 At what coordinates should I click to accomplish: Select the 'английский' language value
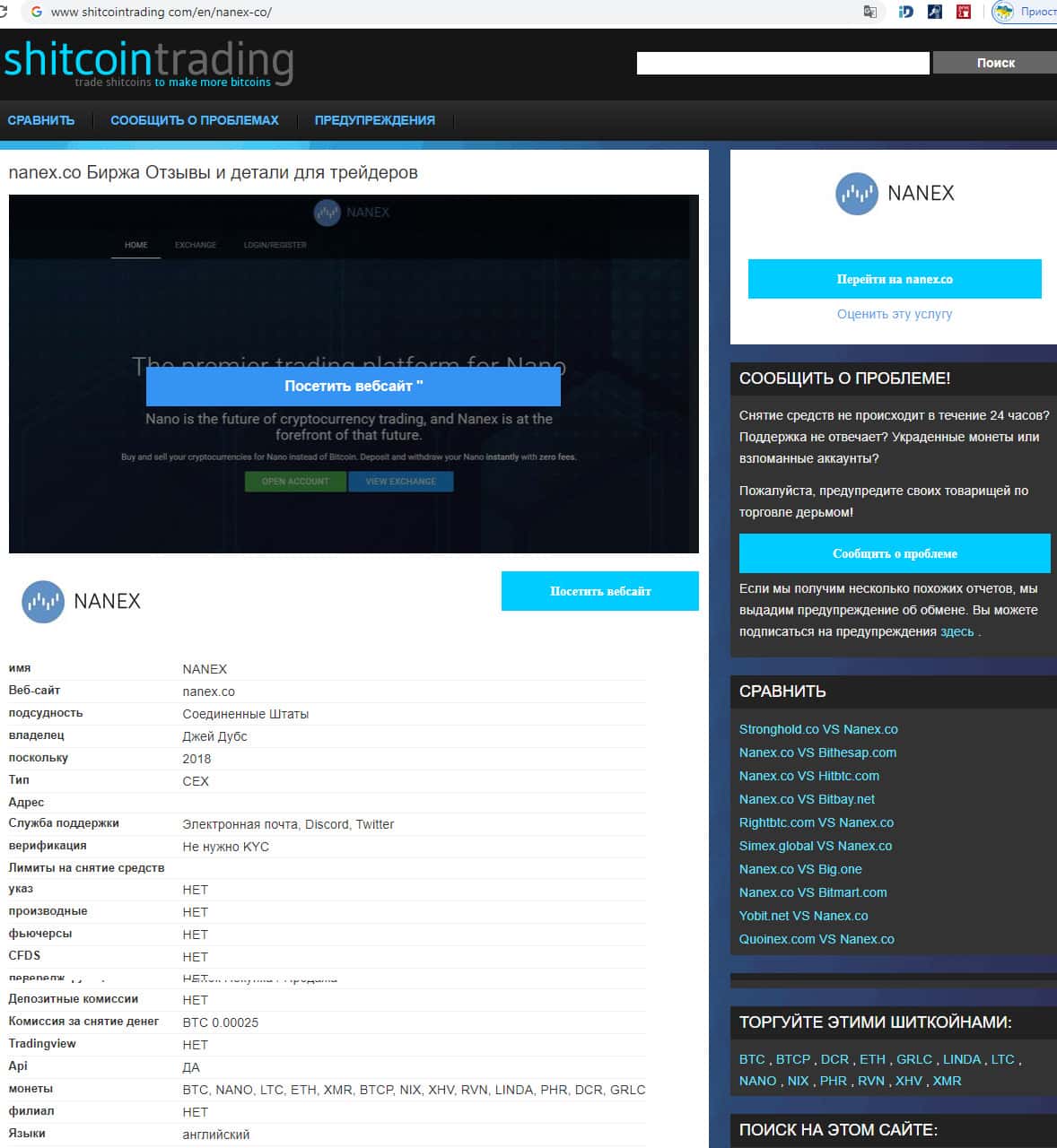pyautogui.click(x=215, y=1135)
